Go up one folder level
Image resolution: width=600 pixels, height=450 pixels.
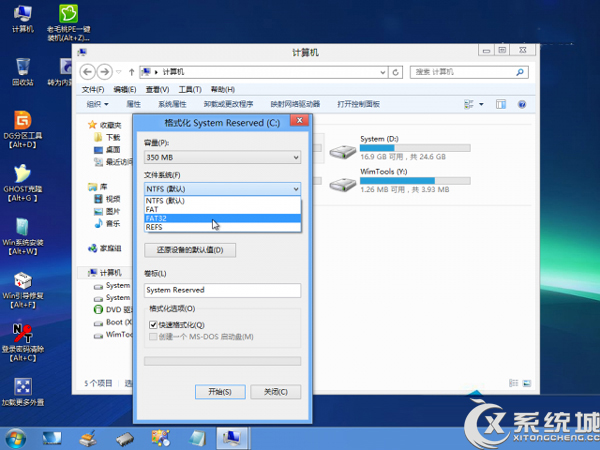click(132, 72)
